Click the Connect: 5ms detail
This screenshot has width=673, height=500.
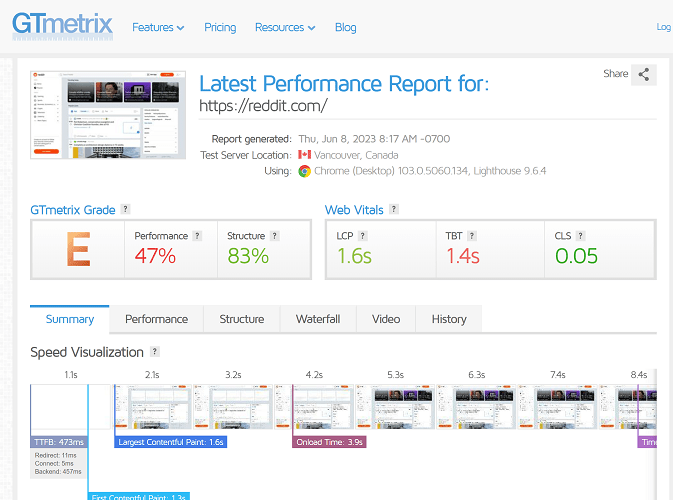click(54, 463)
